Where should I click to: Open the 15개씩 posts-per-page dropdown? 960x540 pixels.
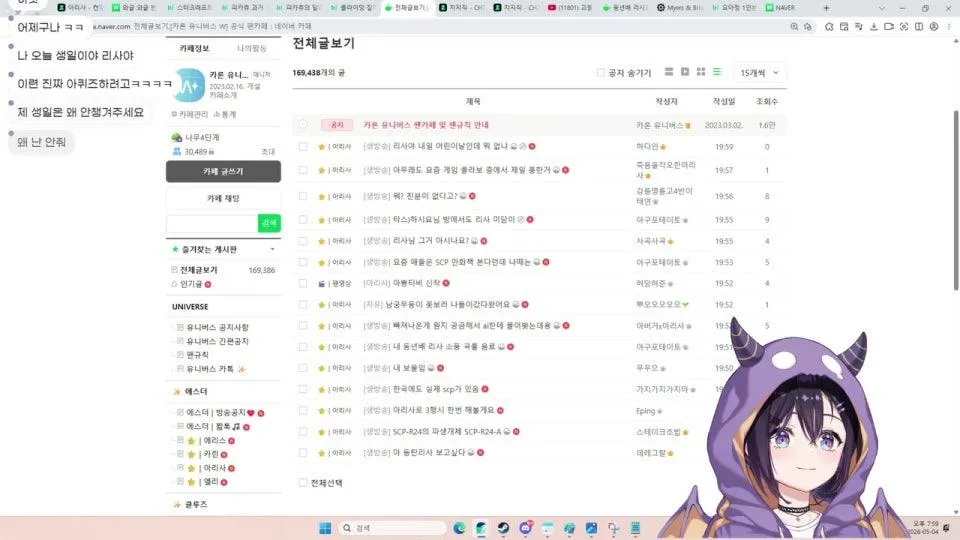[759, 72]
